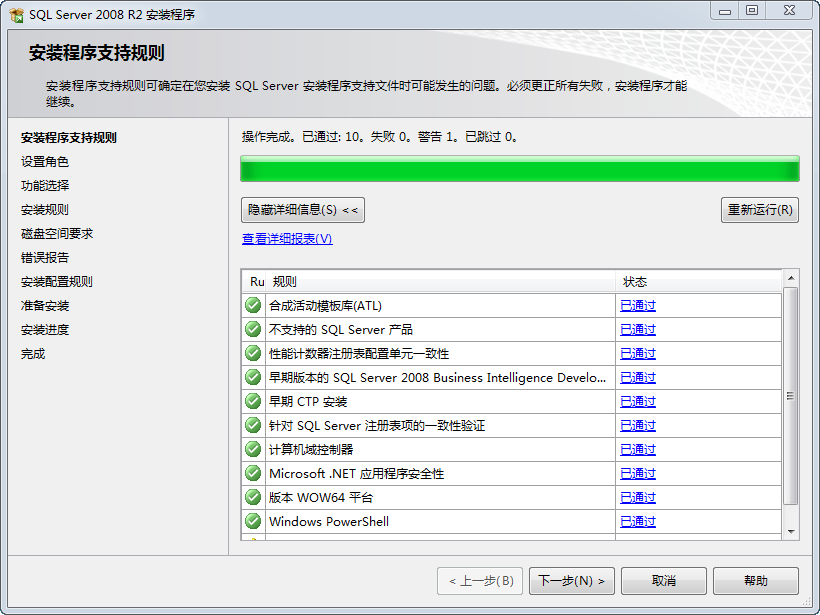This screenshot has height=615, width=820.
Task: Select 安装配置规则 step in sidebar
Action: [x=57, y=282]
